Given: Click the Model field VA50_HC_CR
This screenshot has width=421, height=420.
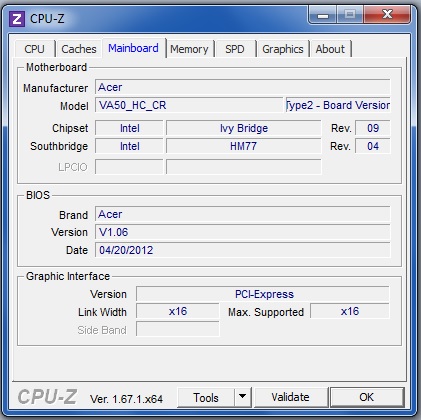Looking at the screenshot, I should point(189,105).
